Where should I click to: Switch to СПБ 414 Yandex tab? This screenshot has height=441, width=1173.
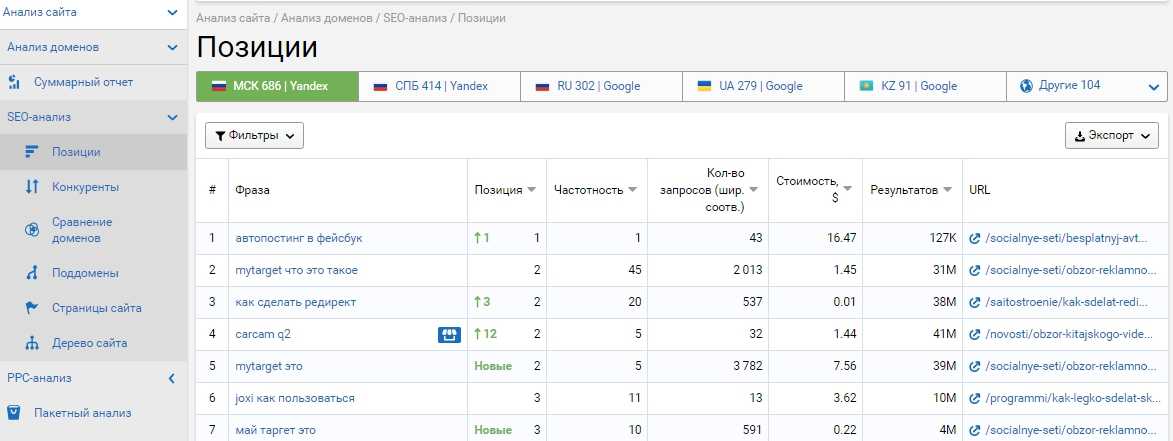pos(439,86)
